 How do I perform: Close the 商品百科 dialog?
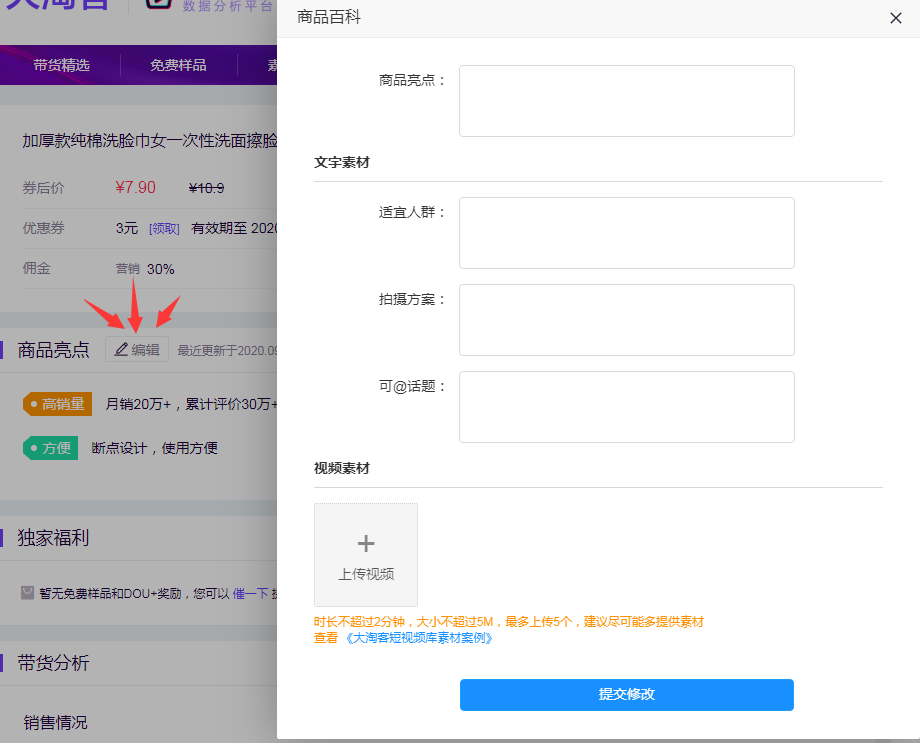point(896,18)
